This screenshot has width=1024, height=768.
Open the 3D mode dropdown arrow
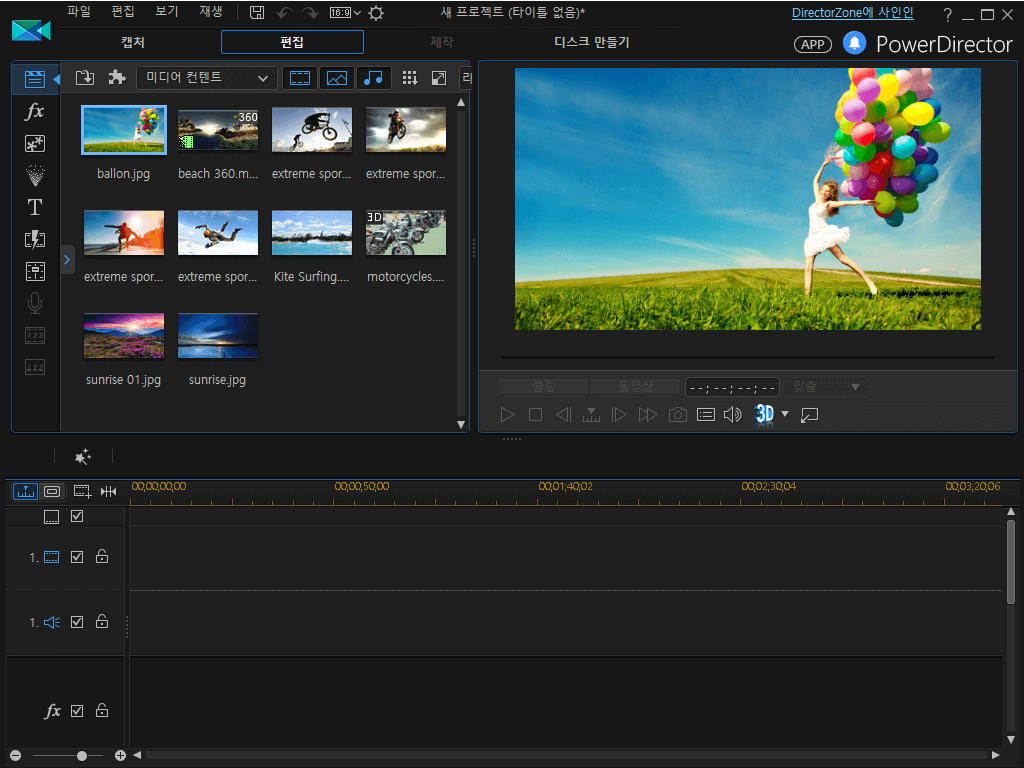click(x=785, y=414)
